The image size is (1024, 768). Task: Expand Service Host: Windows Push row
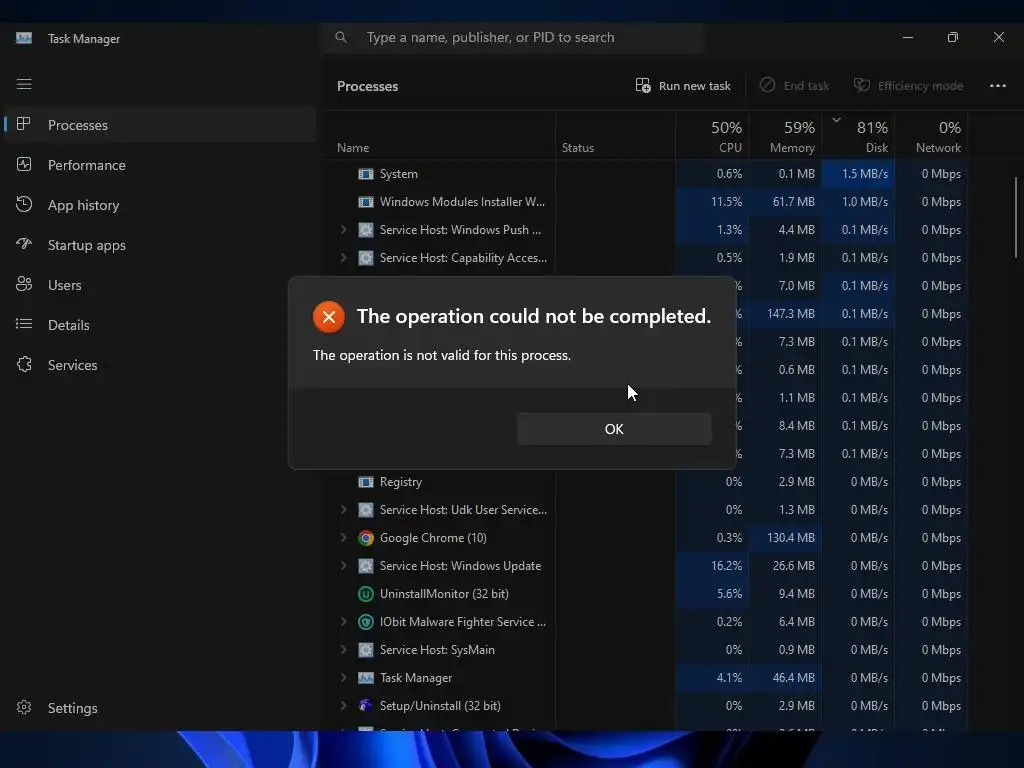344,230
